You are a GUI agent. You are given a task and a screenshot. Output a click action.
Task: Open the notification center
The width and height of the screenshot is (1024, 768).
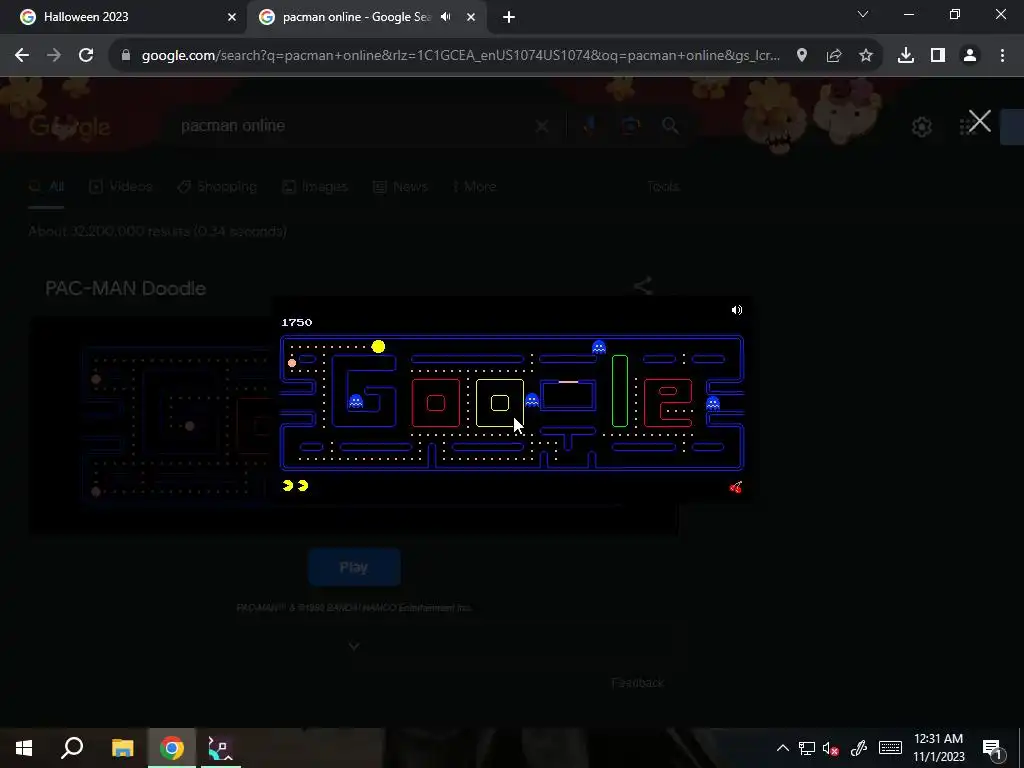click(992, 748)
